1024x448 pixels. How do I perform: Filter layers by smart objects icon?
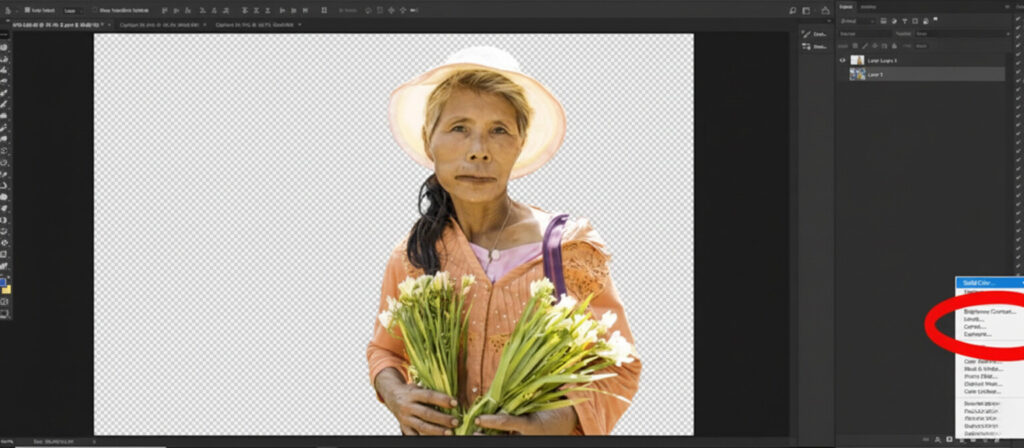click(925, 21)
